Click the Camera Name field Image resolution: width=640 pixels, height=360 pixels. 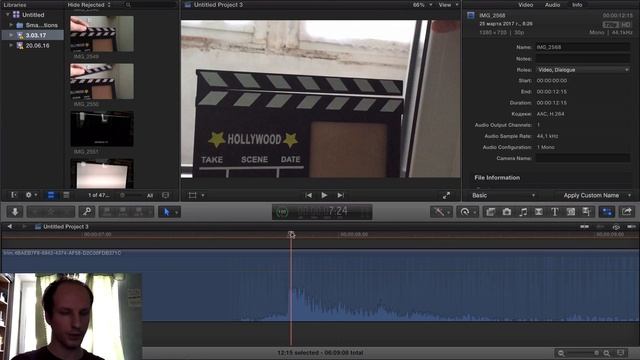582,158
